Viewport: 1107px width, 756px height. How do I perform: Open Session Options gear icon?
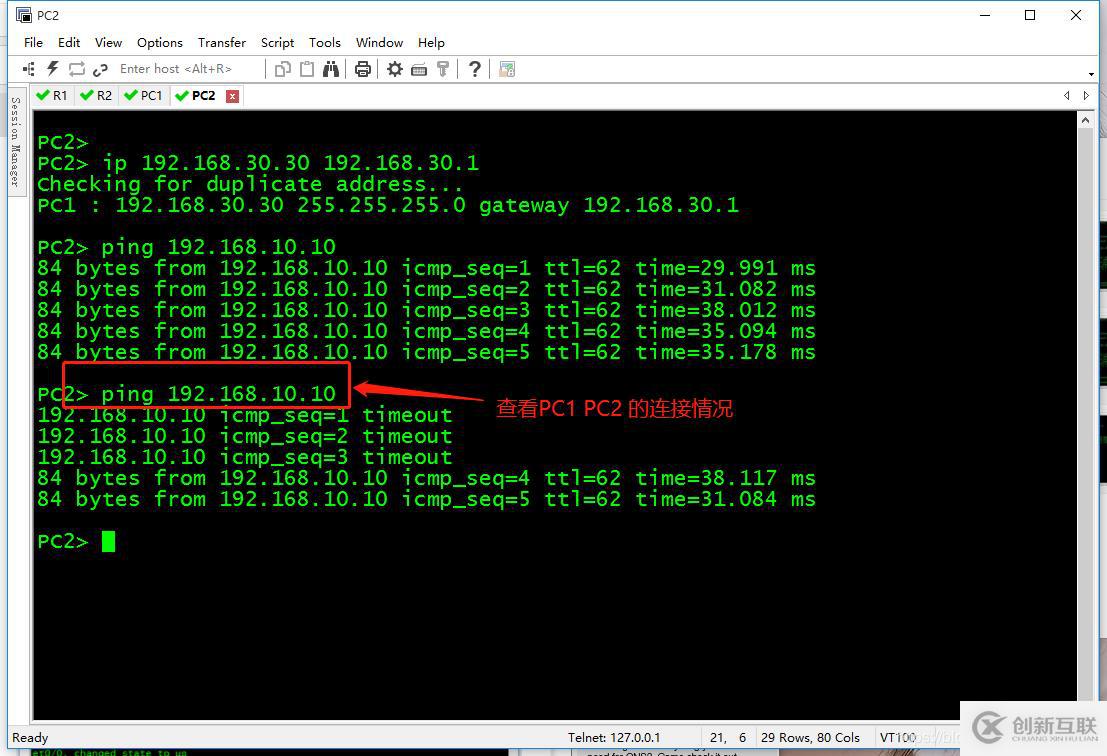pos(395,69)
